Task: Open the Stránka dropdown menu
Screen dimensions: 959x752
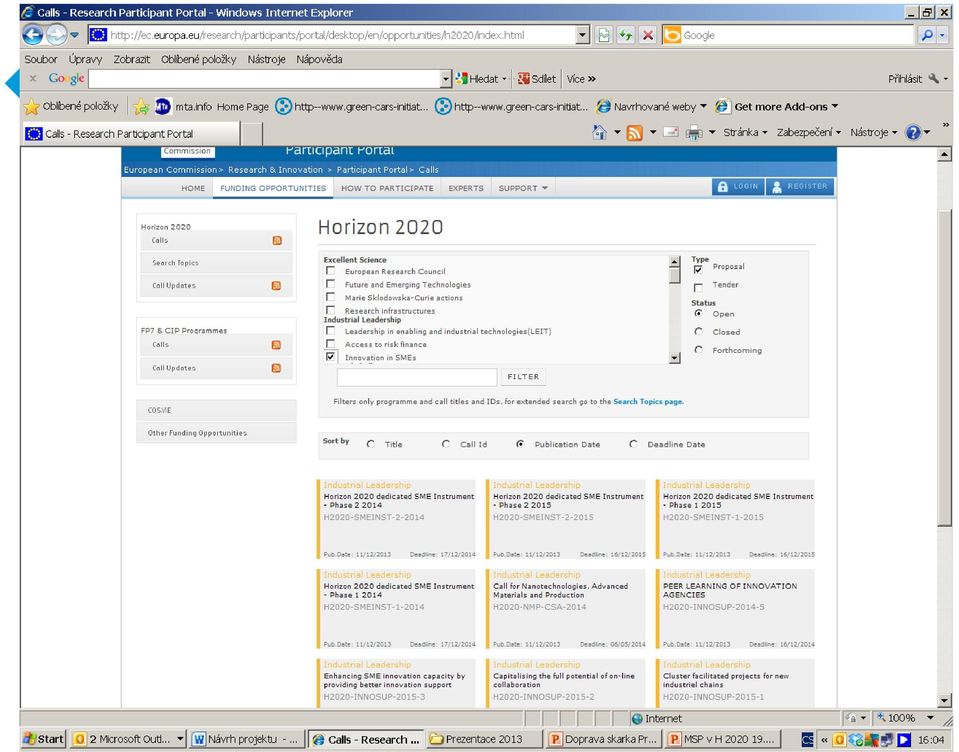Action: (745, 132)
